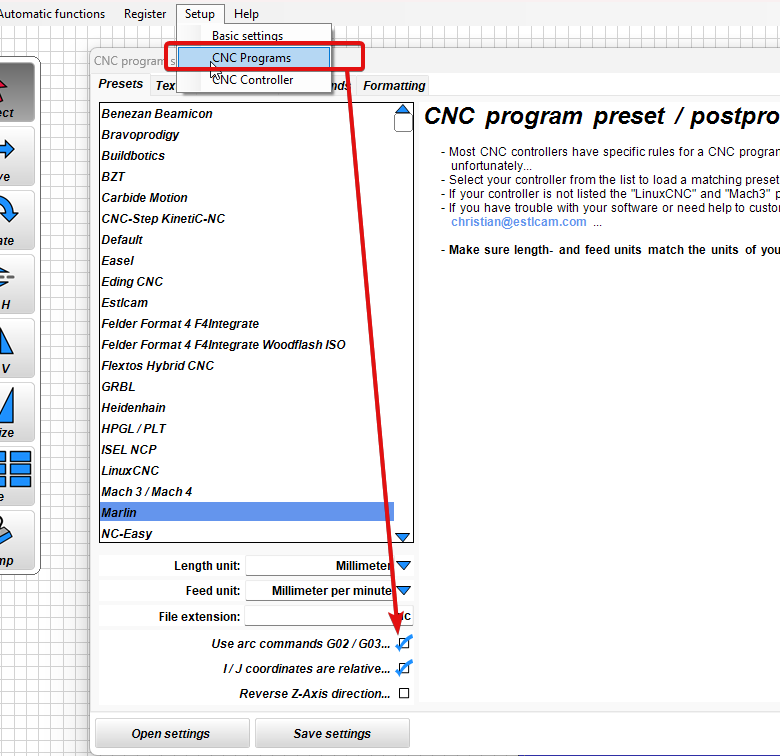Toggle Use arc commands G02/G03 checkbox
Screen dimensions: 780x756
point(404,644)
